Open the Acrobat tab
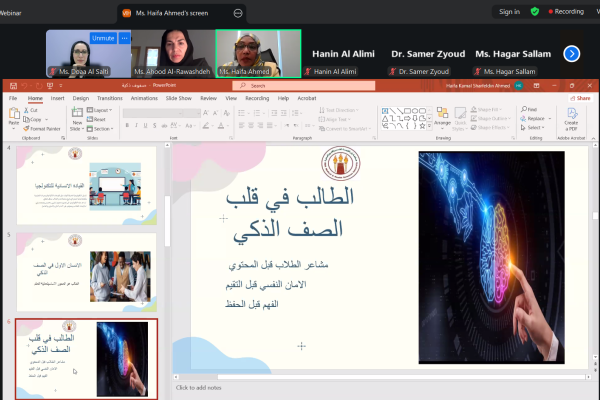This screenshot has height=400, width=600. click(307, 98)
